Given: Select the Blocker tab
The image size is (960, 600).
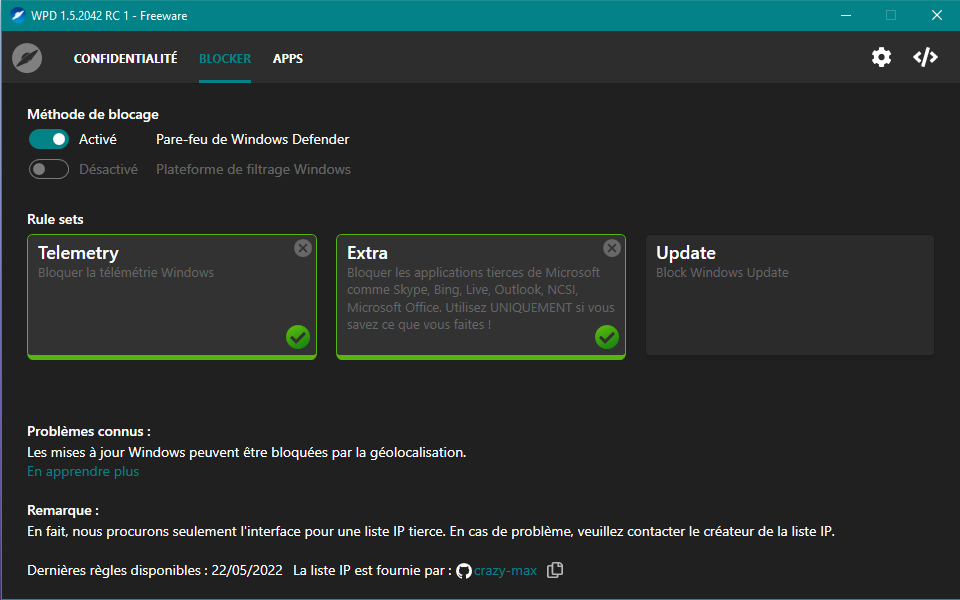Looking at the screenshot, I should pos(225,58).
